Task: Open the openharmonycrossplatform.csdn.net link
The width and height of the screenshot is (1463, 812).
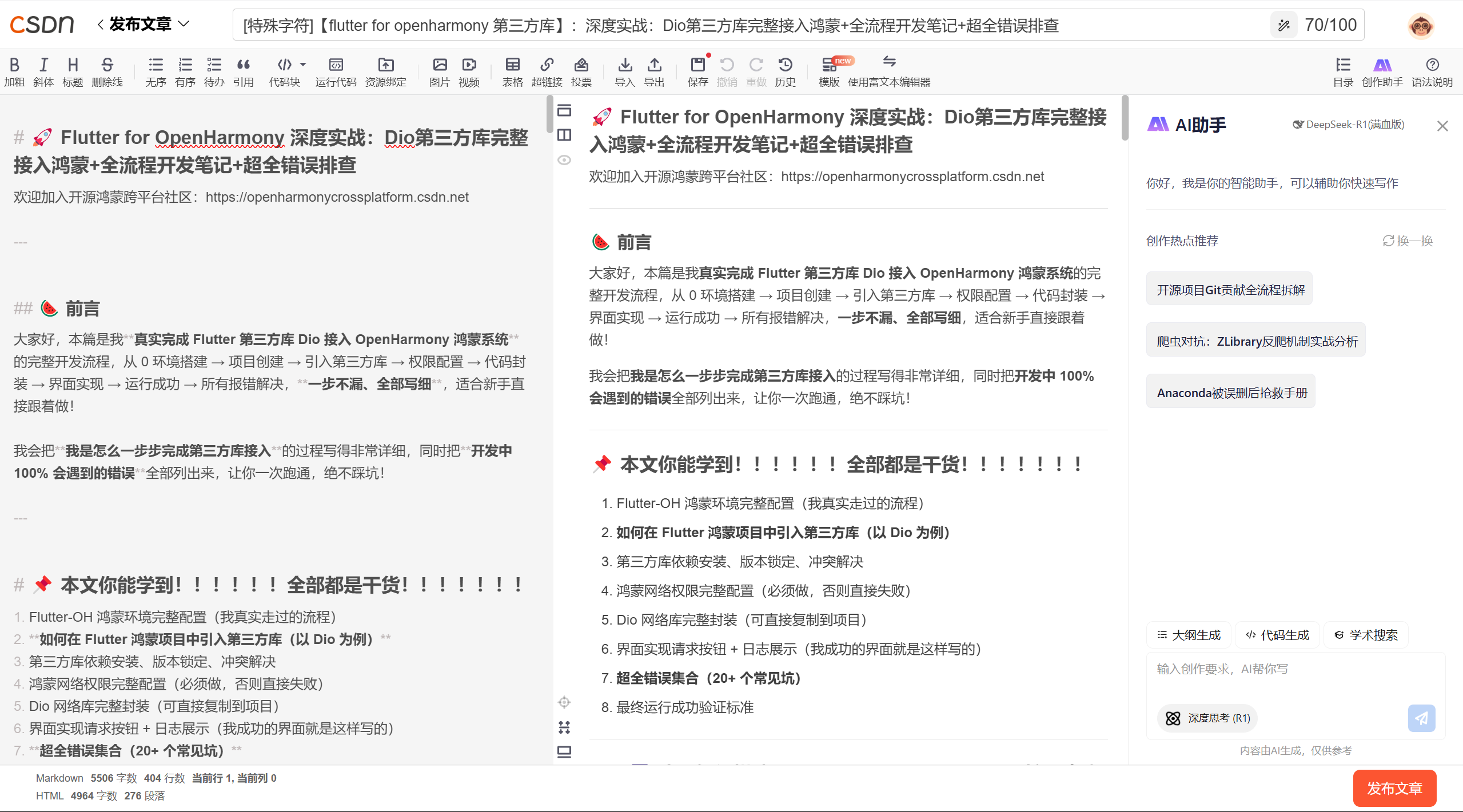Action: tap(912, 176)
